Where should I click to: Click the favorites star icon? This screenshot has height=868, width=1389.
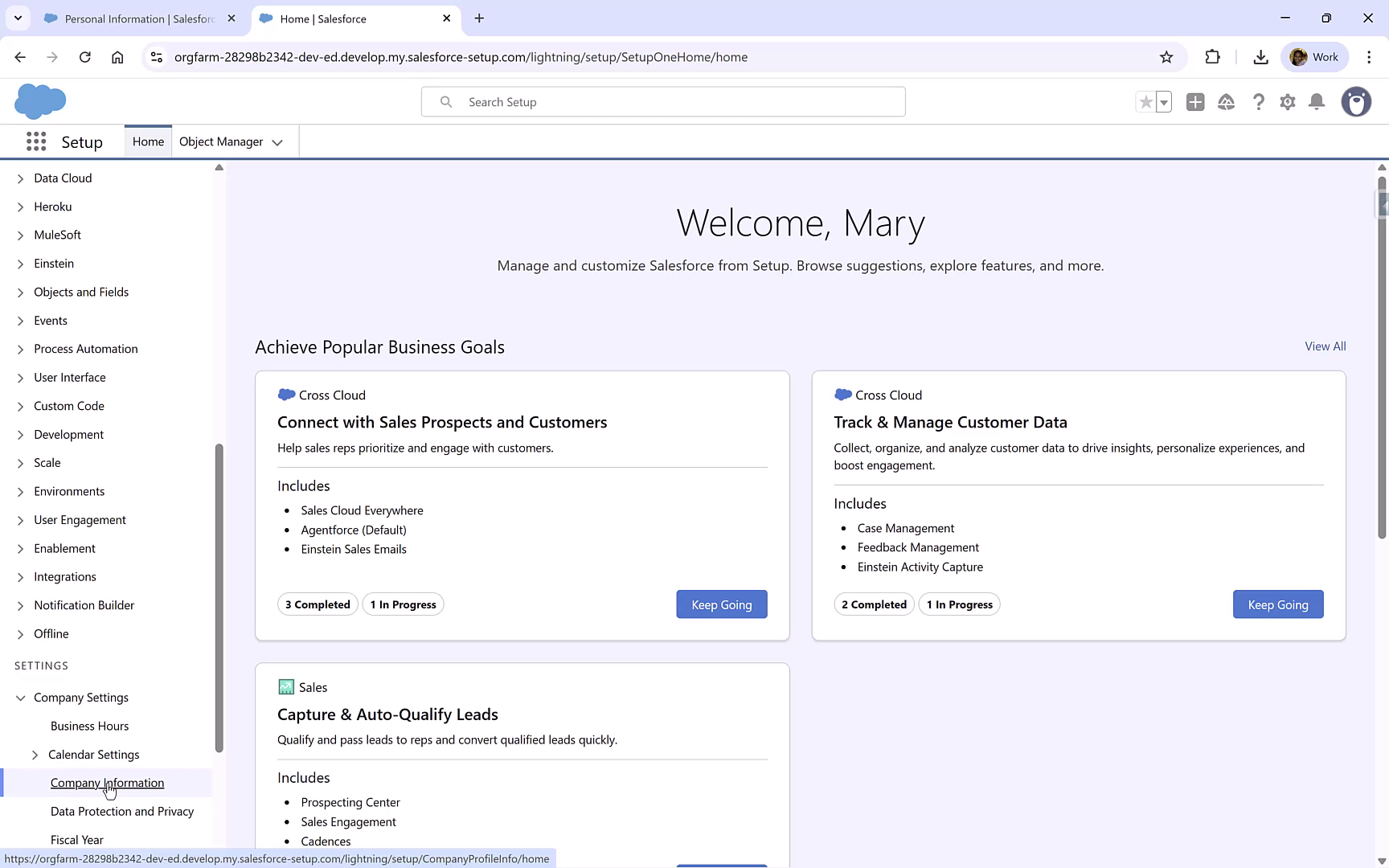(1145, 102)
